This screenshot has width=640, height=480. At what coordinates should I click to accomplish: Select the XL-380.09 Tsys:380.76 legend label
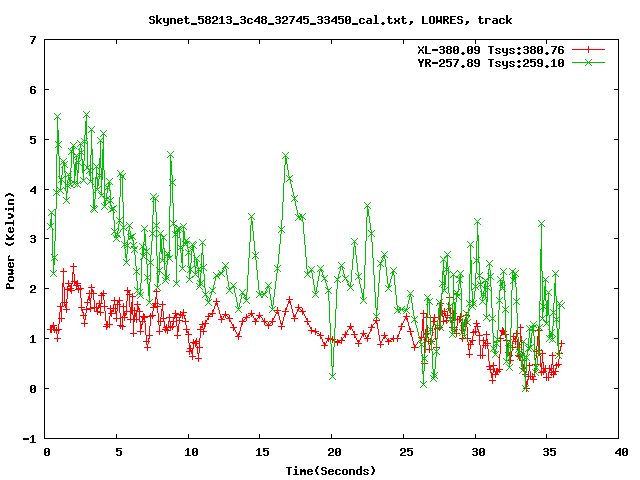491,50
